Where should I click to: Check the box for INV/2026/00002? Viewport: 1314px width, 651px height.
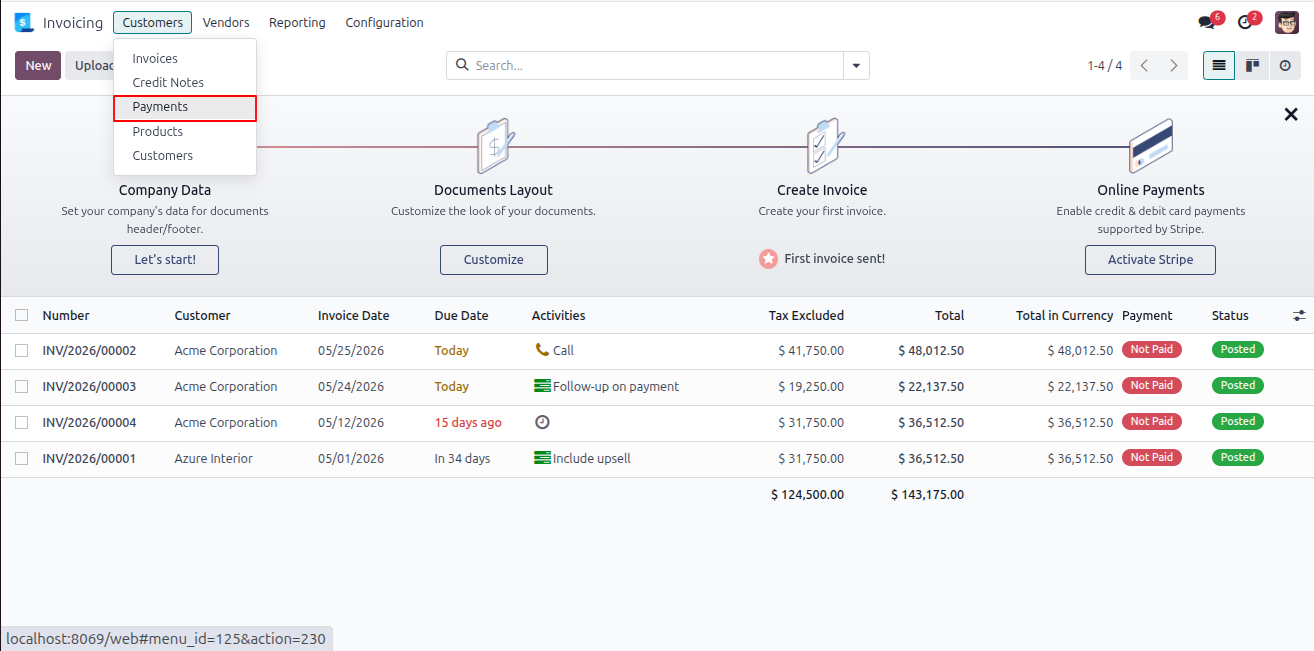pyautogui.click(x=22, y=351)
